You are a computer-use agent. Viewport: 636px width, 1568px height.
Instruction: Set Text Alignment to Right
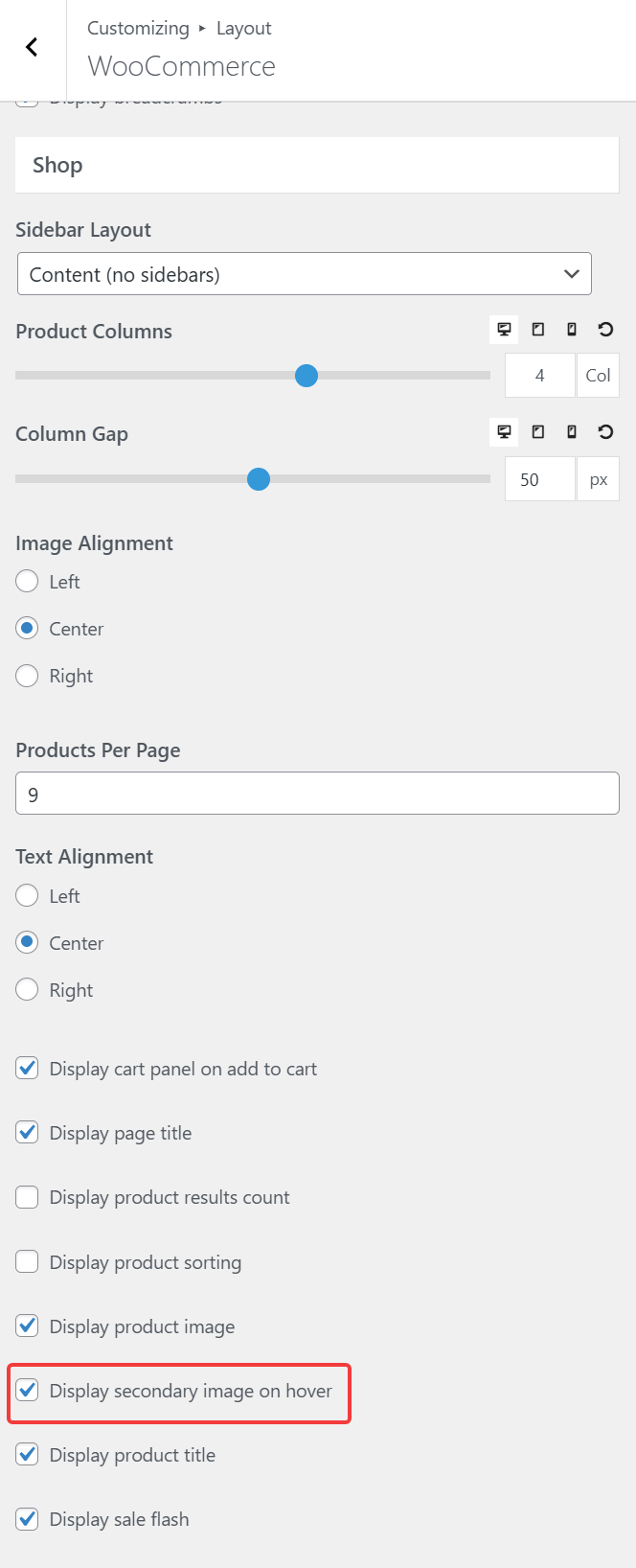[x=27, y=990]
